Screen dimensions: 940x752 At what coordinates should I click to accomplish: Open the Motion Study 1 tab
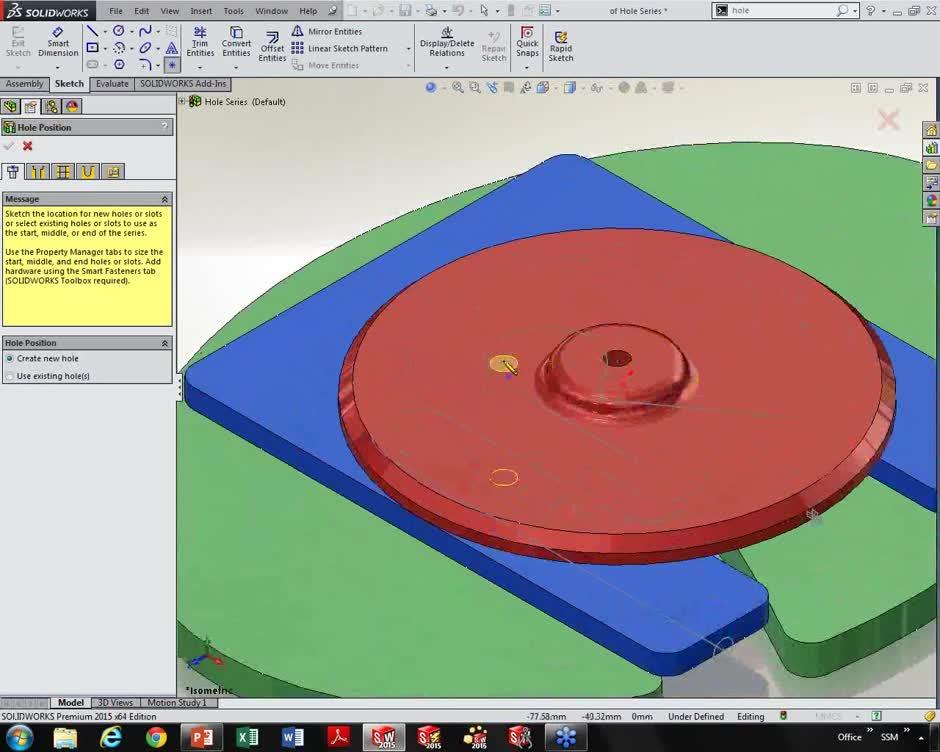(178, 703)
